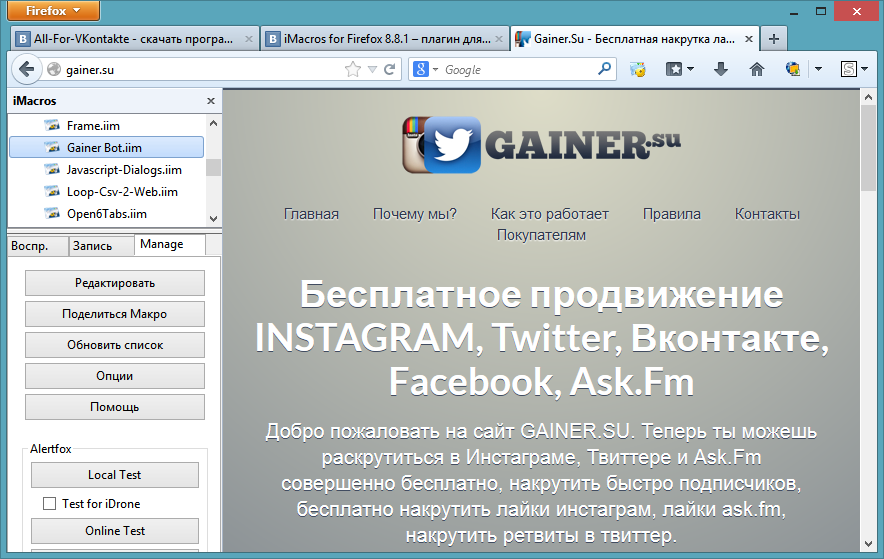The image size is (884, 559).
Task: Open the Помощь button
Action: point(114,407)
